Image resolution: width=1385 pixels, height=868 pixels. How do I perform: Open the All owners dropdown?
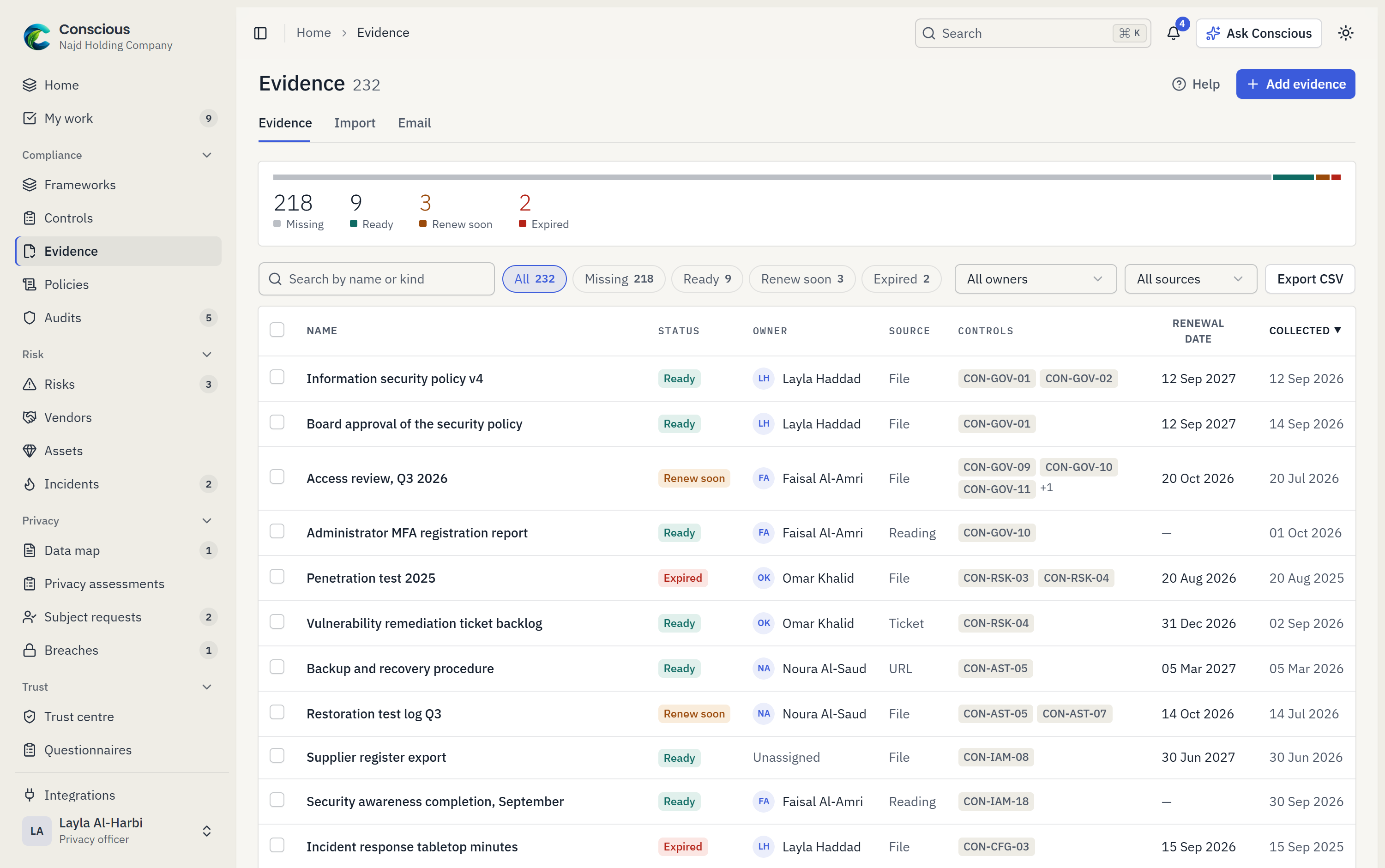click(x=1035, y=280)
